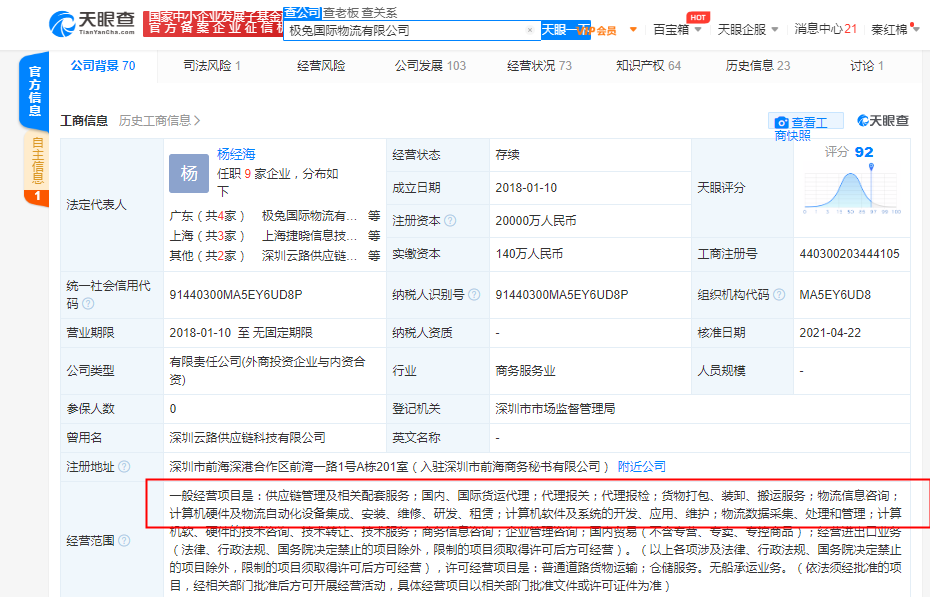Click the former name 深圳云路供应链科技有限公司

247,438
